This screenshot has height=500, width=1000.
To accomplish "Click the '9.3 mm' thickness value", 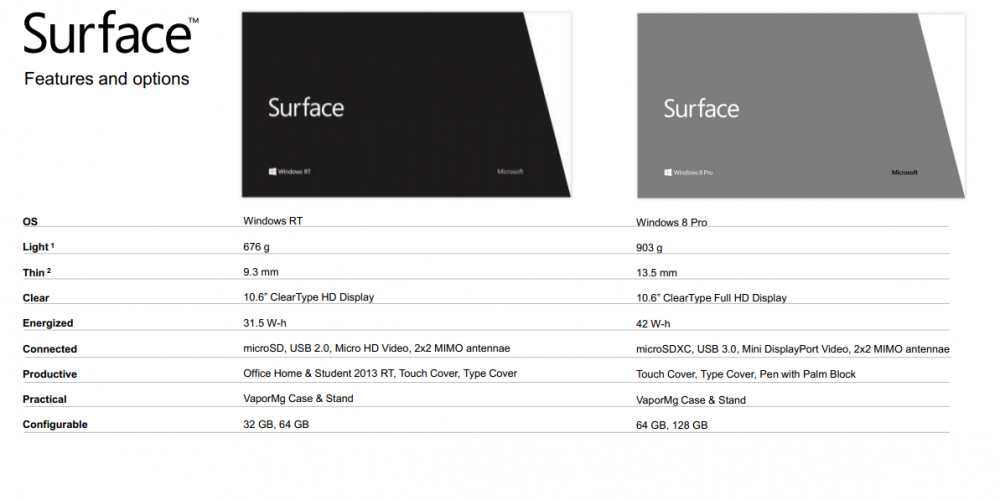I will click(x=261, y=272).
